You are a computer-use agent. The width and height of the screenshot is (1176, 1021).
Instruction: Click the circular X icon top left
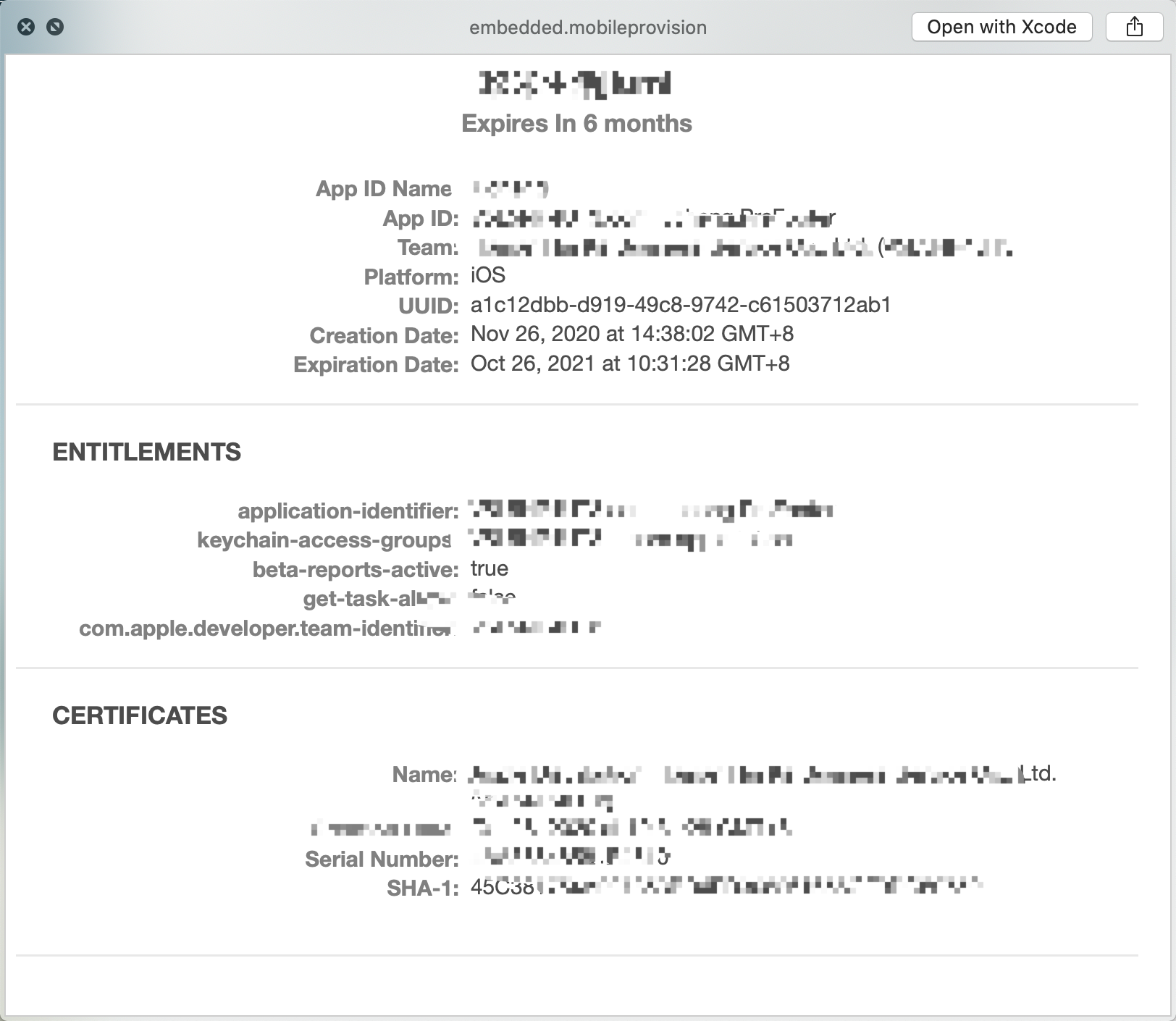(27, 26)
